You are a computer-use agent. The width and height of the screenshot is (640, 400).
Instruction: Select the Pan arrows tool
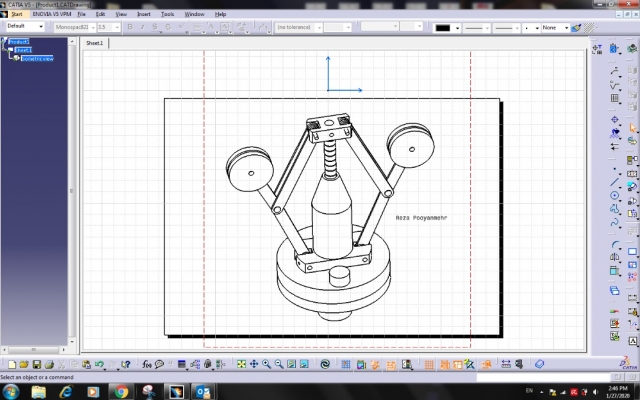pos(254,364)
